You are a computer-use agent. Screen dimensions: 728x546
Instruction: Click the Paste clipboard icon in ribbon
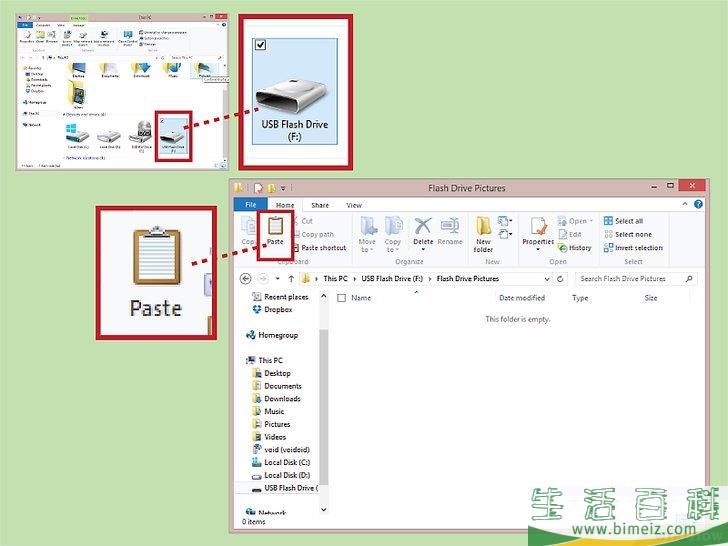(275, 227)
